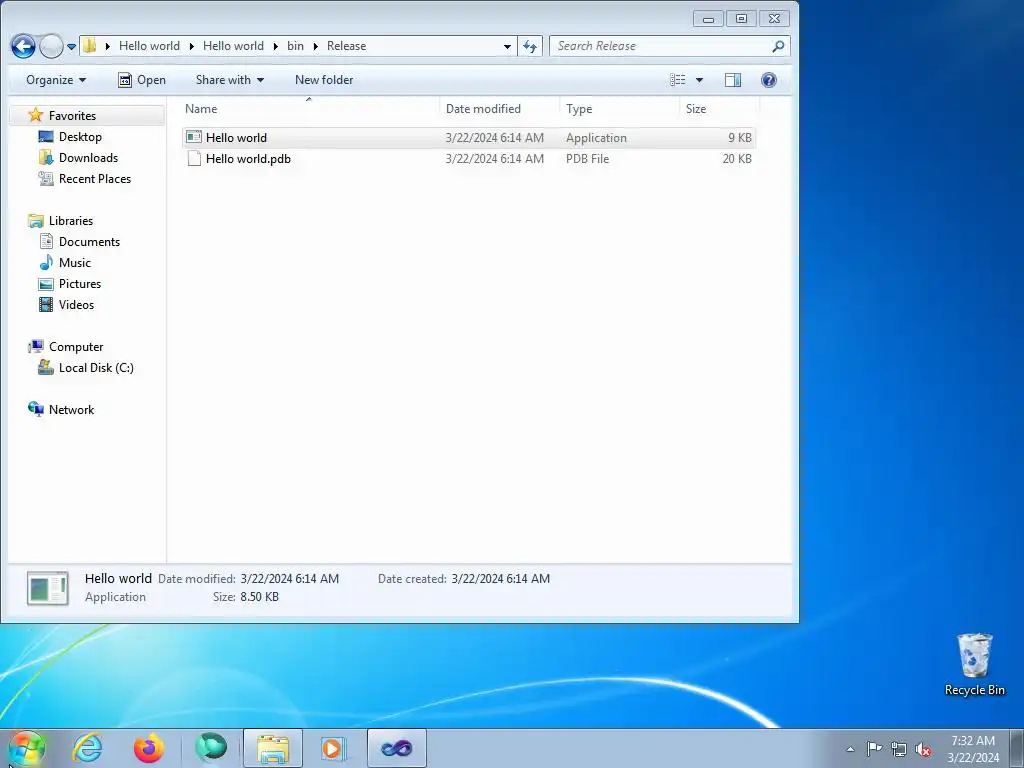
Task: Open Network in the navigation pane
Action: (71, 409)
